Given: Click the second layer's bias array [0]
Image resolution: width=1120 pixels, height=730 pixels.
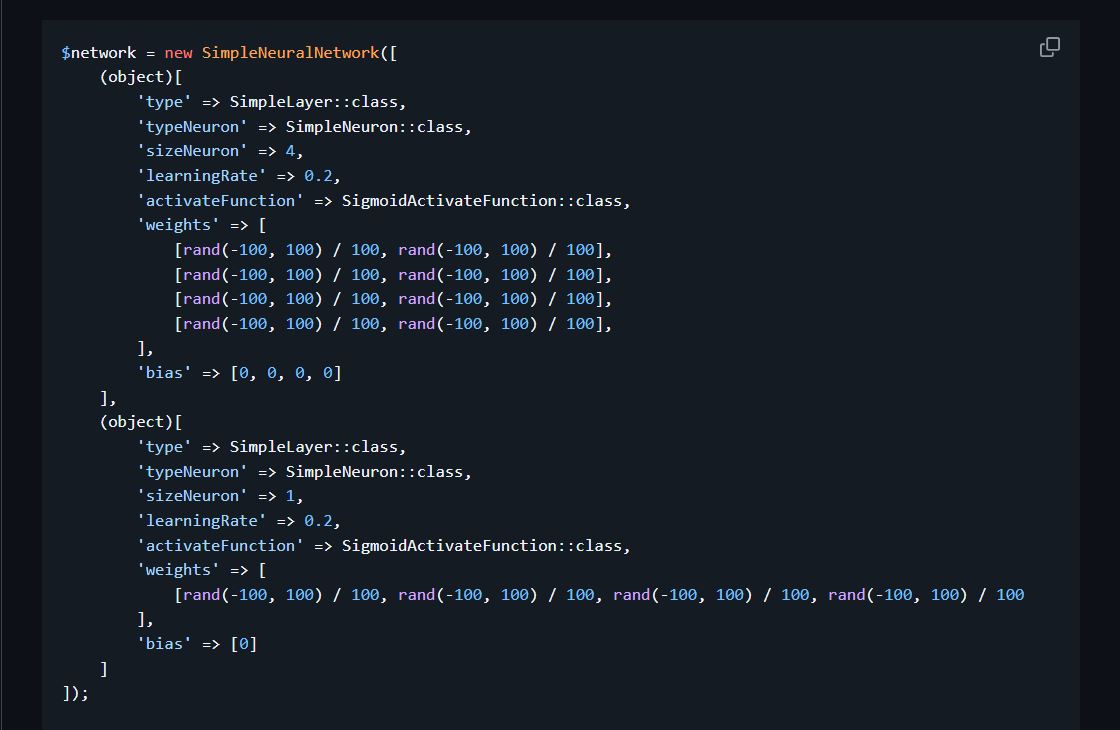Looking at the screenshot, I should point(244,644).
